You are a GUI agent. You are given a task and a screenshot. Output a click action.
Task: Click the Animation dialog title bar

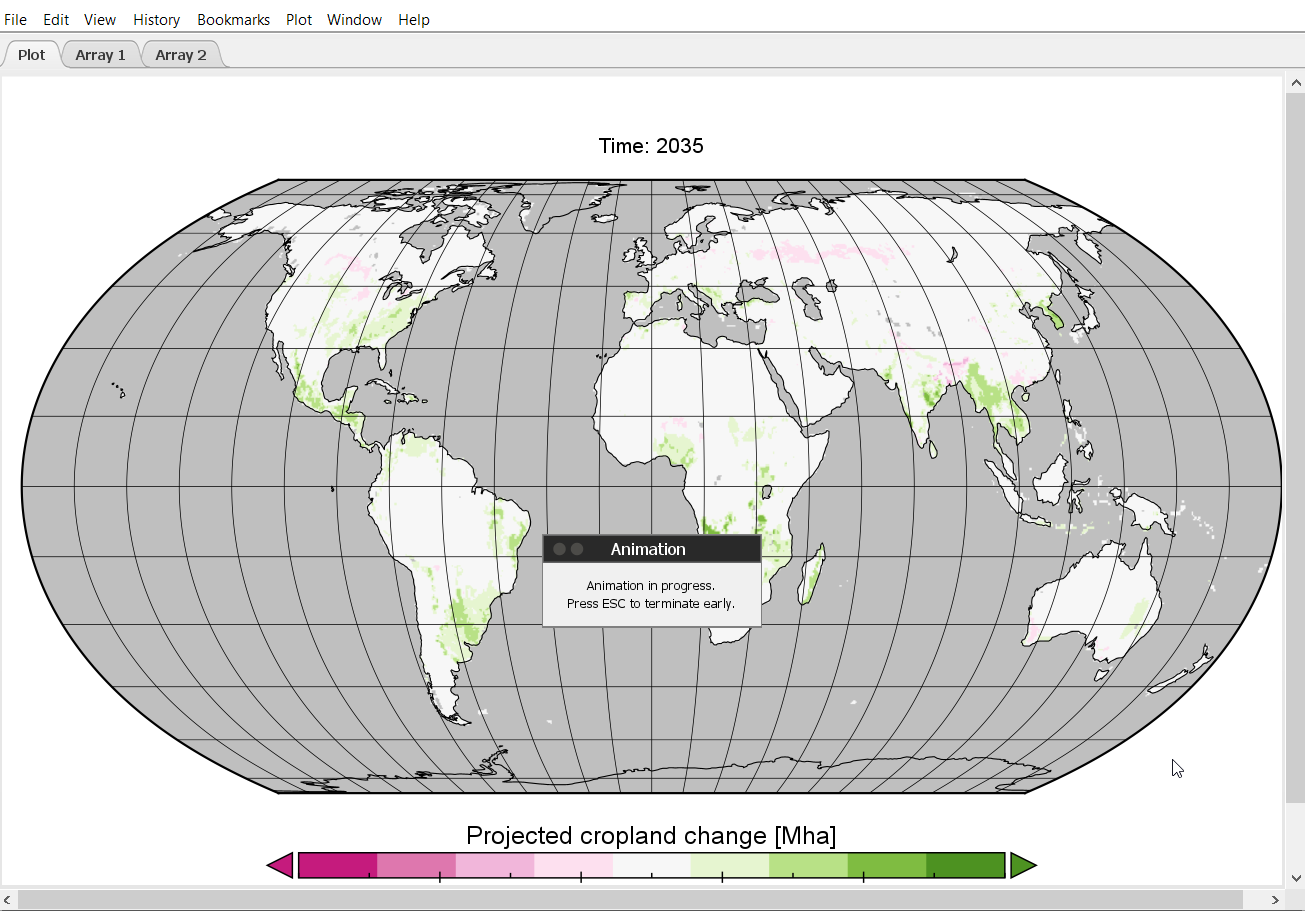652,549
